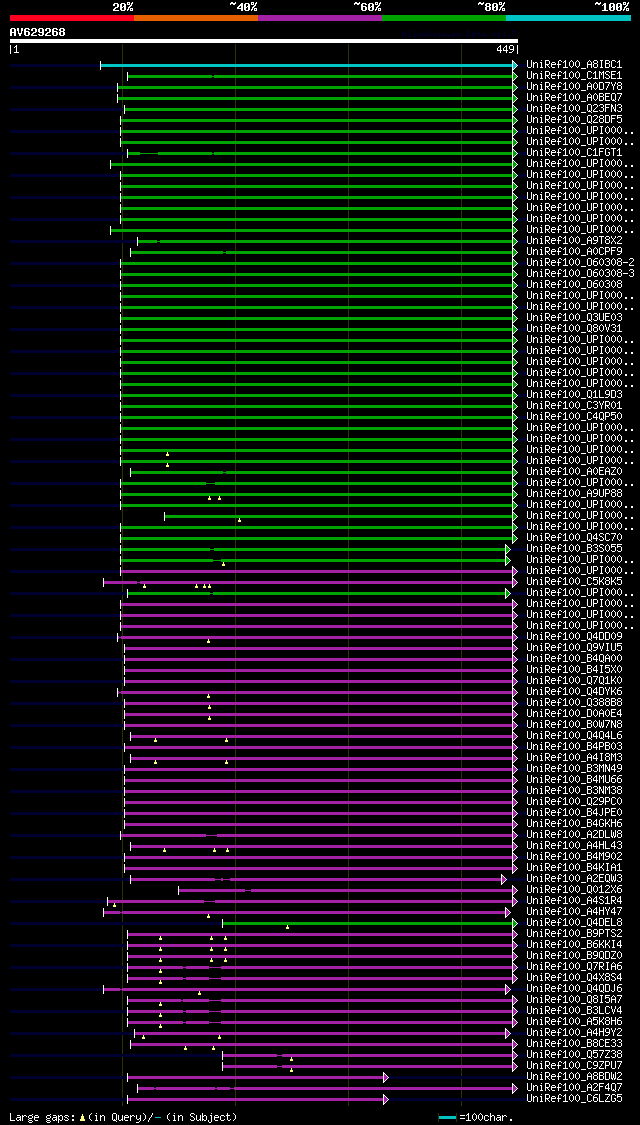Click the Large gaps legend text
The height and width of the screenshot is (1125, 640).
pyautogui.click(x=123, y=1118)
